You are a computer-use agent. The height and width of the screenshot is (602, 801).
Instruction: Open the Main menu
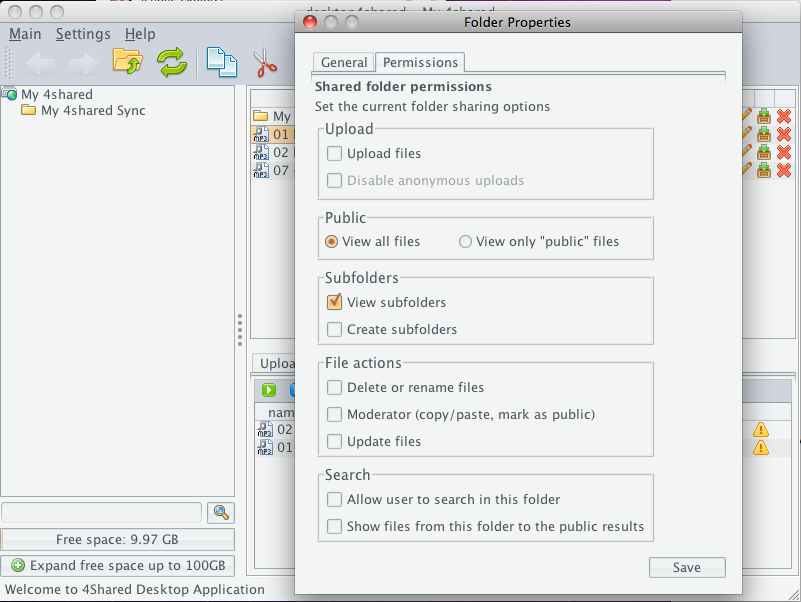point(25,34)
